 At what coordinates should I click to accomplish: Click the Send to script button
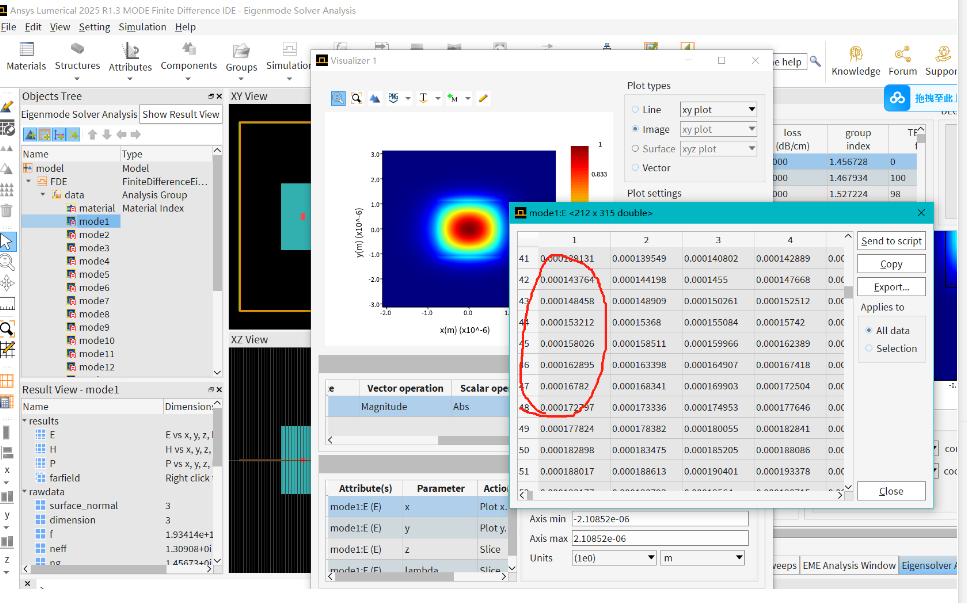891,241
